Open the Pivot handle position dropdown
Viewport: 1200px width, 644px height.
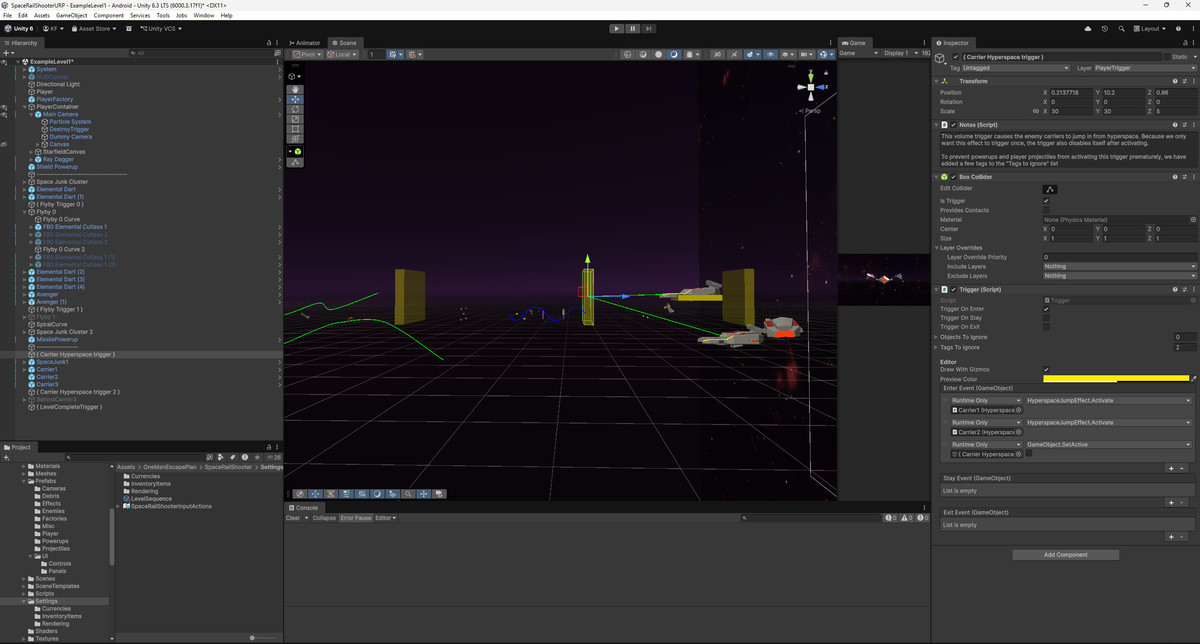(307, 54)
